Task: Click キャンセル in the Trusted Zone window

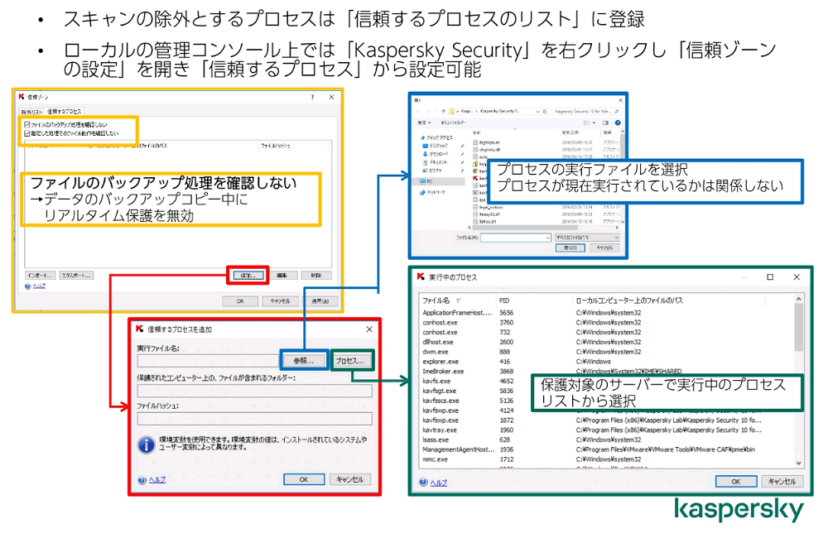Action: point(280,301)
